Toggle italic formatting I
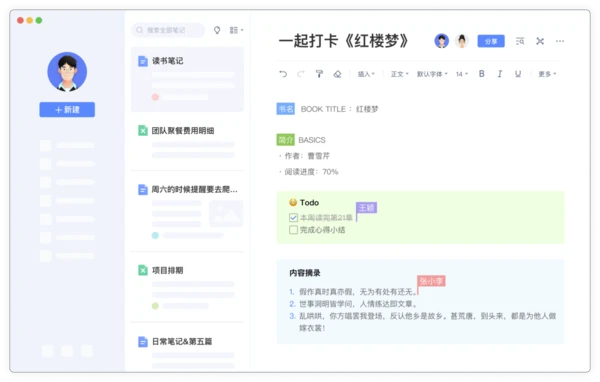600x382 pixels. [x=500, y=74]
